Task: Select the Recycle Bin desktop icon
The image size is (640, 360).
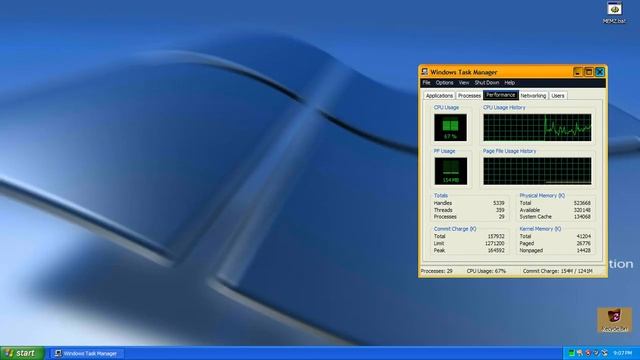Action: 615,320
